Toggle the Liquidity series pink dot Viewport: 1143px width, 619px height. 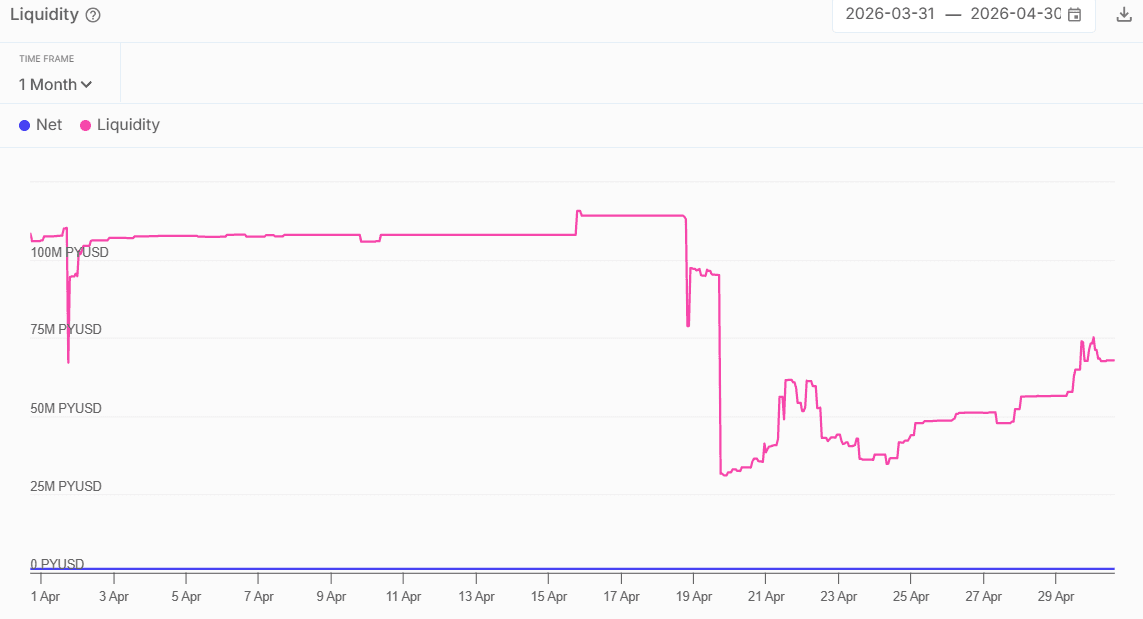[85, 125]
